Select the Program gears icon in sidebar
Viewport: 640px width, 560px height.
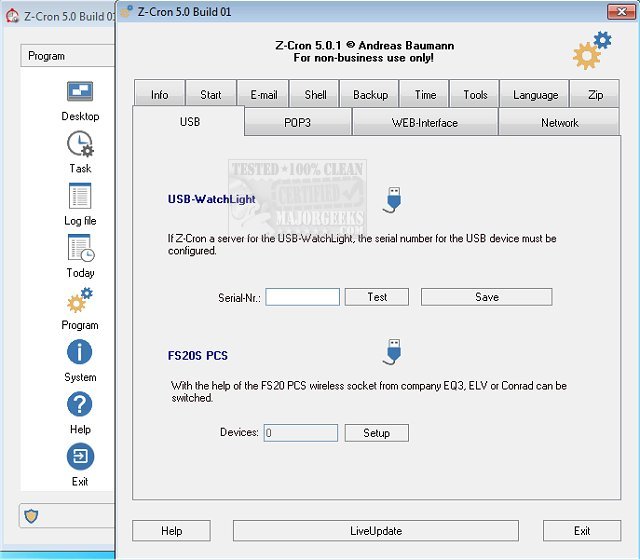(x=80, y=300)
